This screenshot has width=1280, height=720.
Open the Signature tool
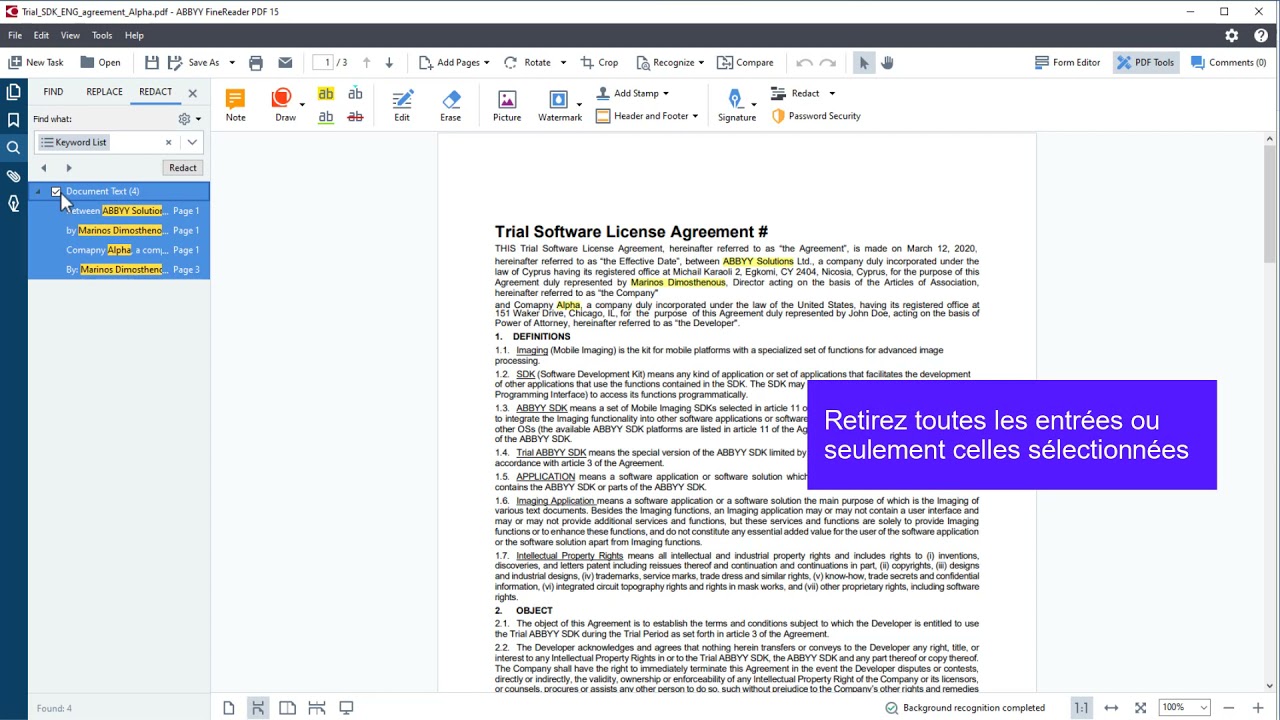pyautogui.click(x=736, y=105)
